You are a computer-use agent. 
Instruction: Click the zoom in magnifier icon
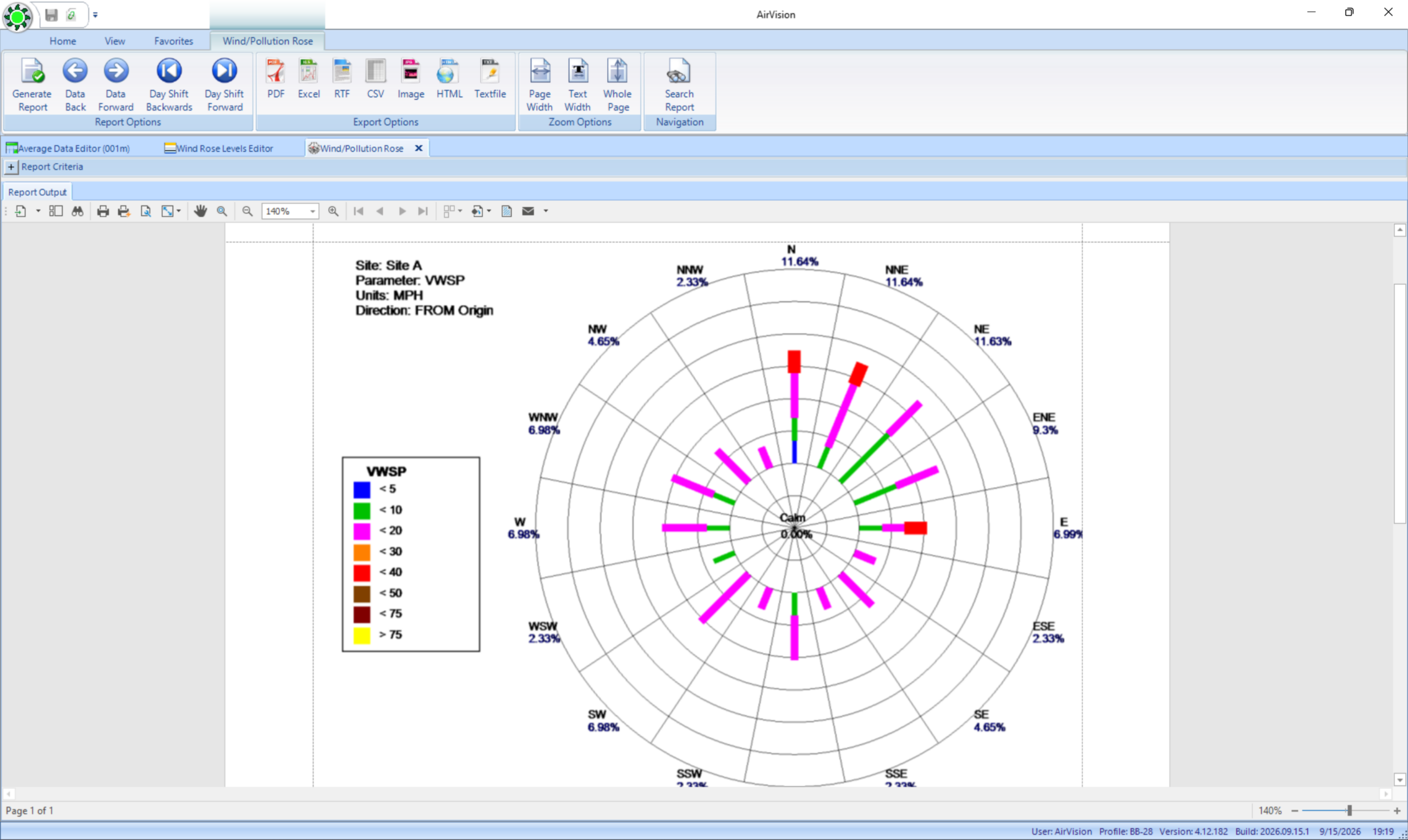[x=333, y=211]
